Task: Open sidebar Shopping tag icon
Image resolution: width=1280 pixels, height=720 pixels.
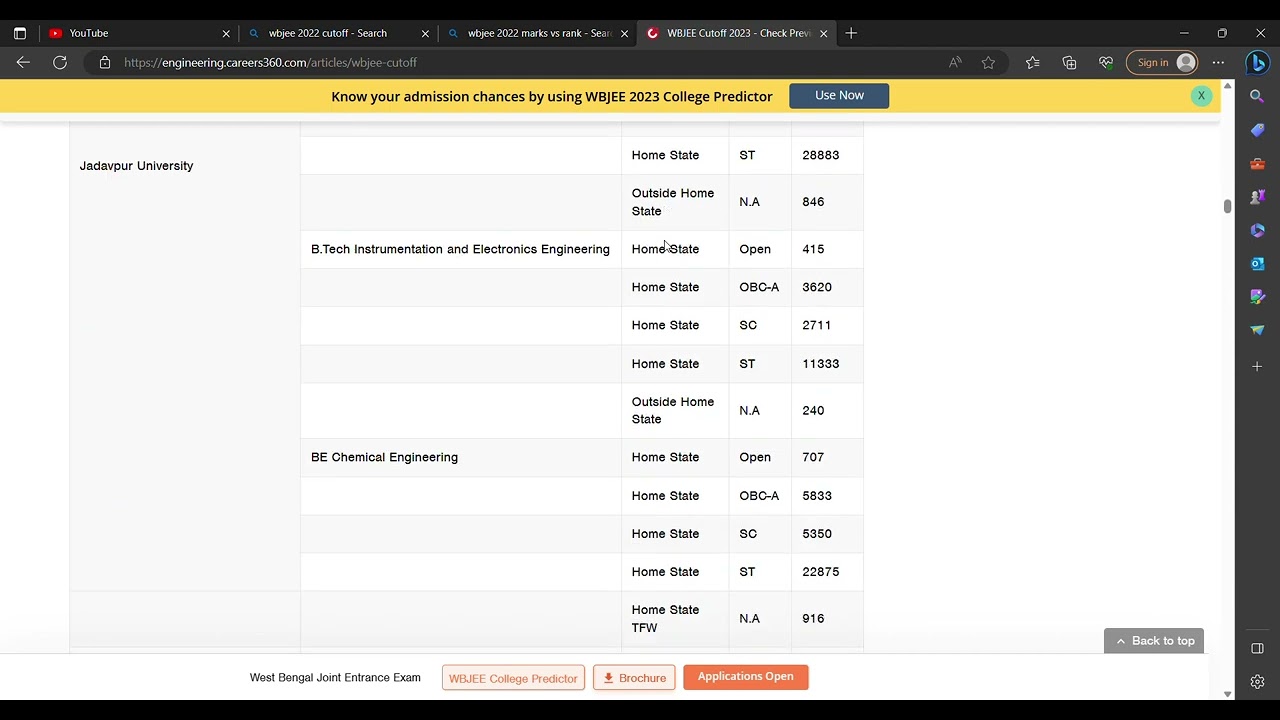Action: (1258, 130)
